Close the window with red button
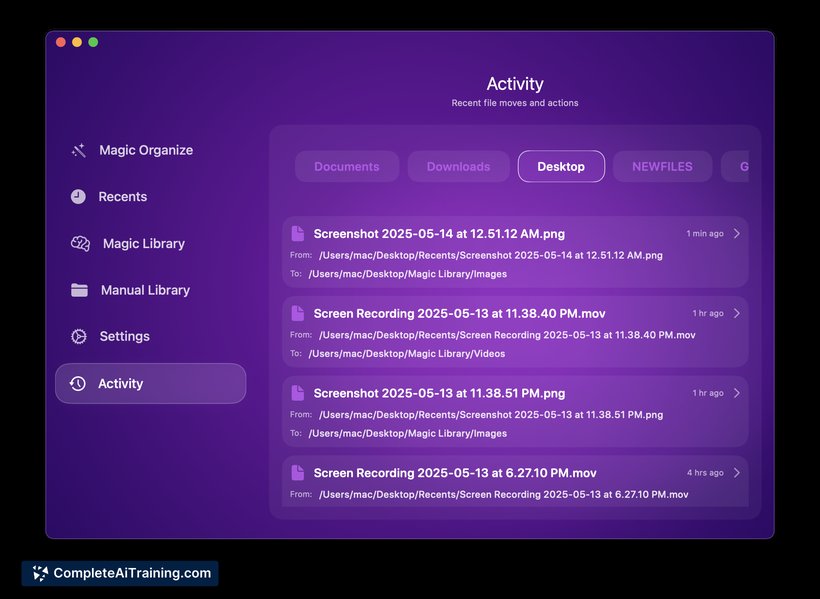This screenshot has width=820, height=599. (x=61, y=42)
